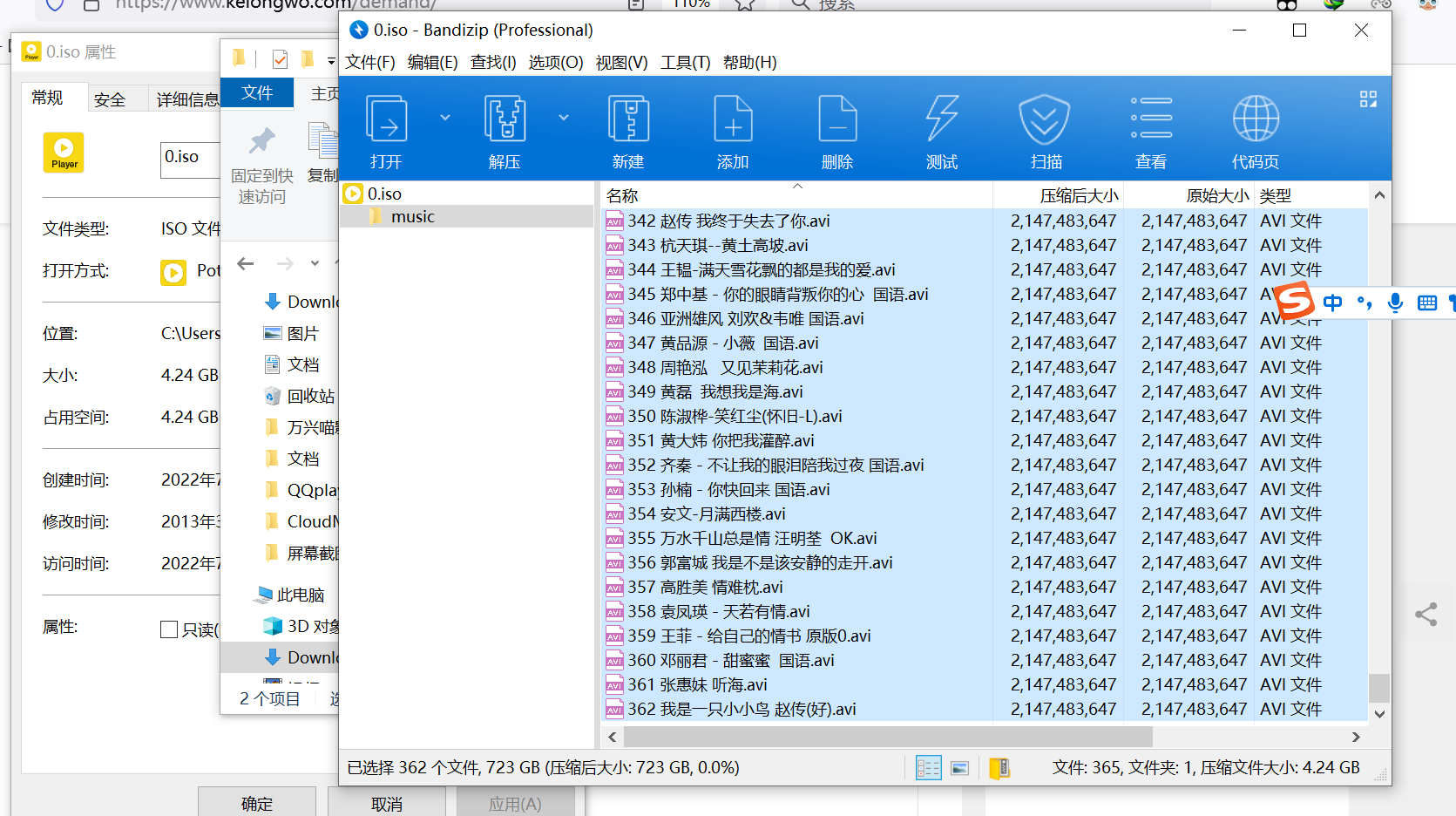Click share icon on the browser page
The image size is (1456, 816).
coord(1426,615)
